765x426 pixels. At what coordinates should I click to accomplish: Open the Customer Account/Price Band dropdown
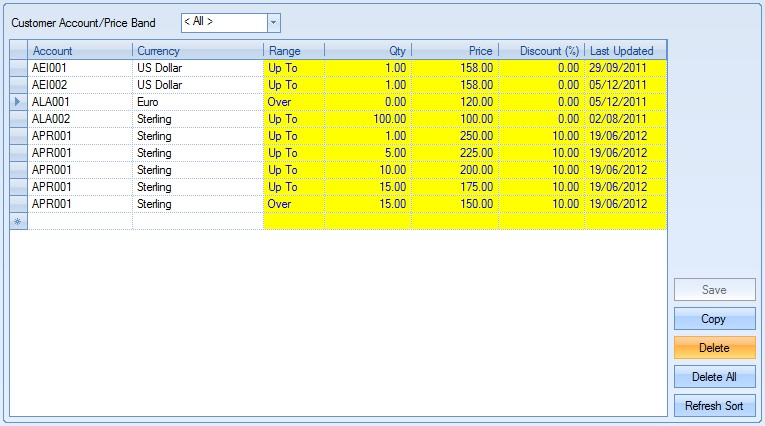coord(274,22)
